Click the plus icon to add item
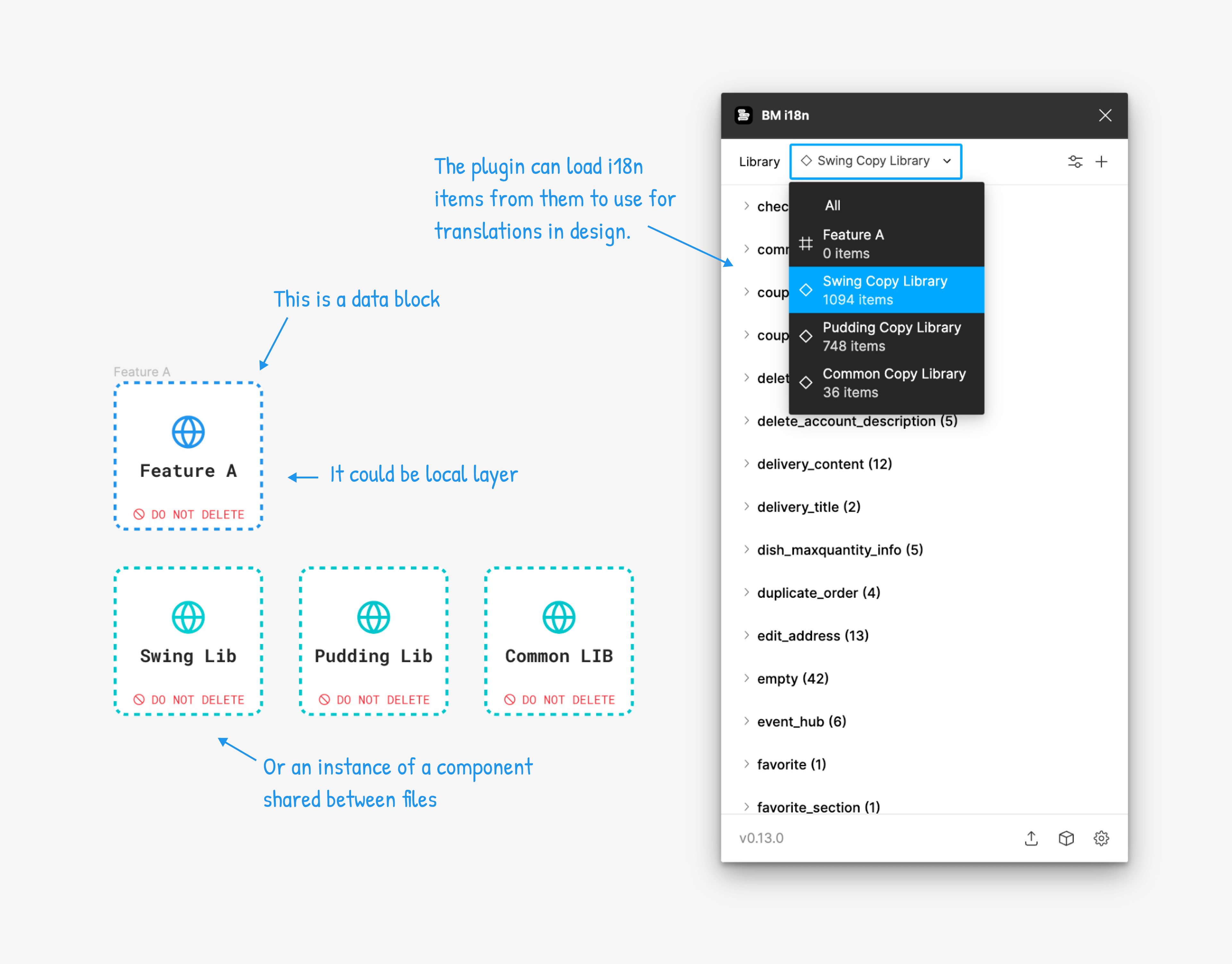The image size is (1232, 964). click(1101, 162)
